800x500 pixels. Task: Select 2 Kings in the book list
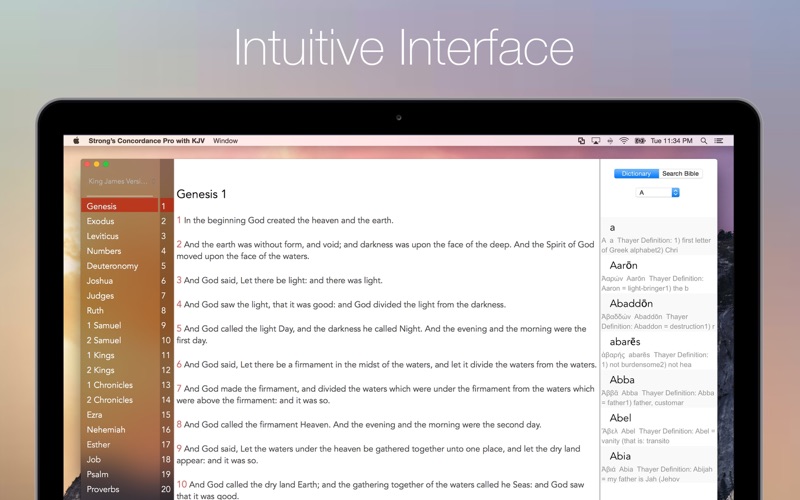click(120, 370)
